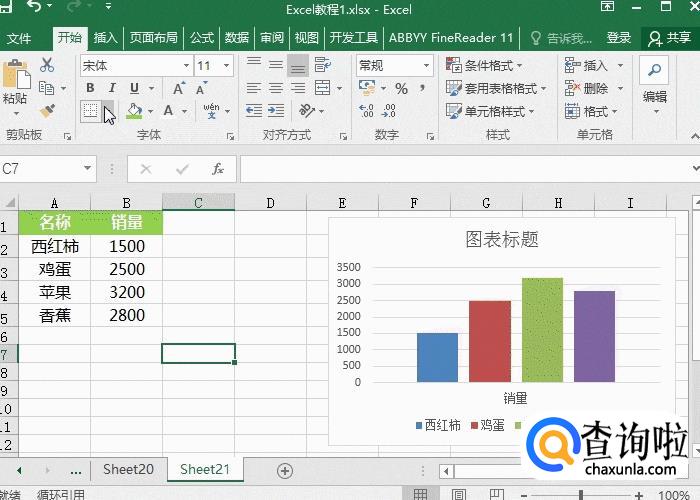
Task: Click the text orientation icon
Action: click(x=307, y=111)
